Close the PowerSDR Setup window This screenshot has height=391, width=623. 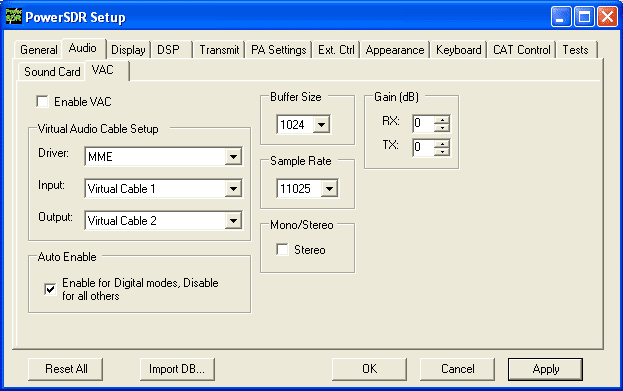click(607, 17)
